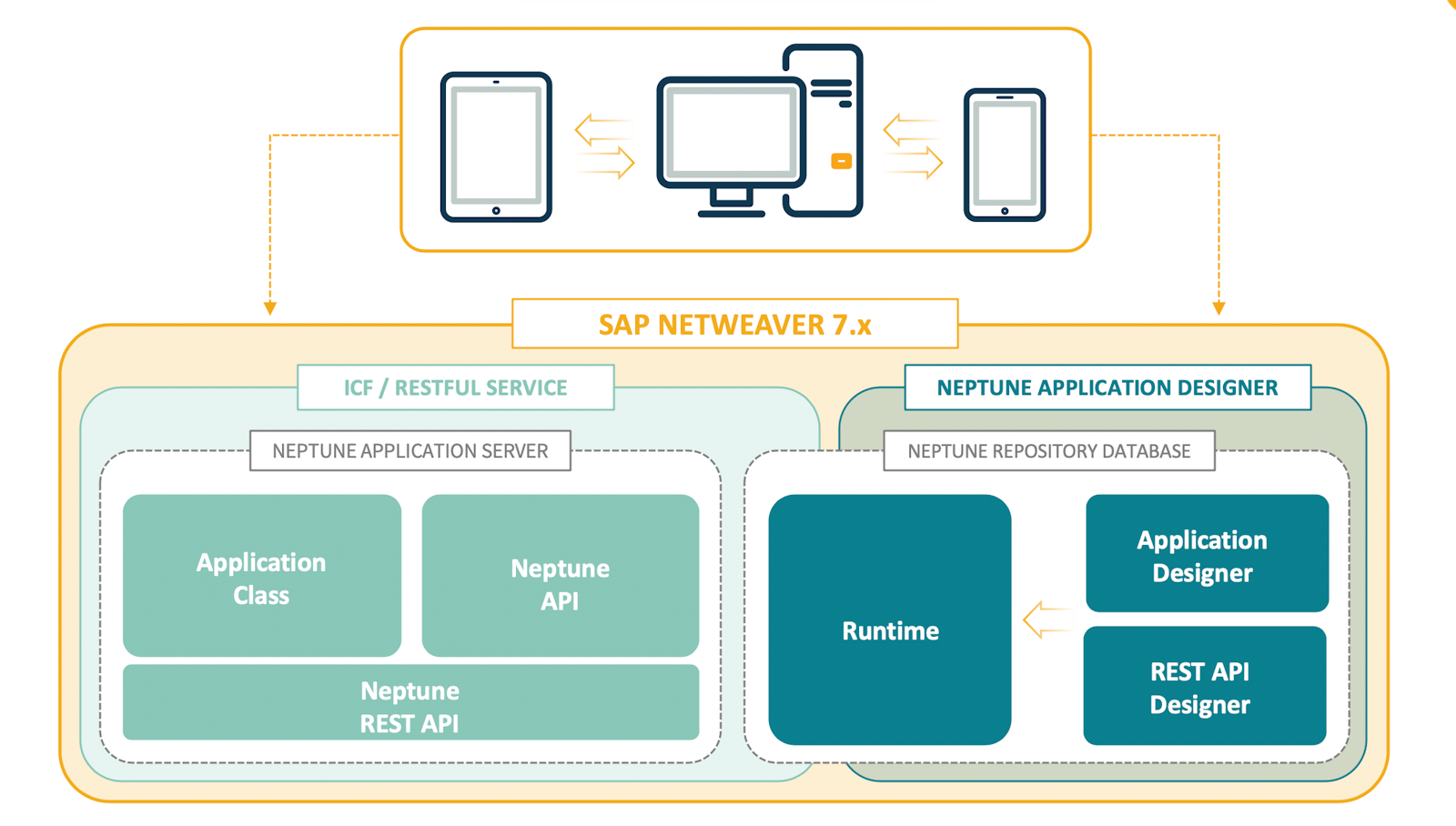
Task: Select the Neptune REST API block
Action: point(409,707)
